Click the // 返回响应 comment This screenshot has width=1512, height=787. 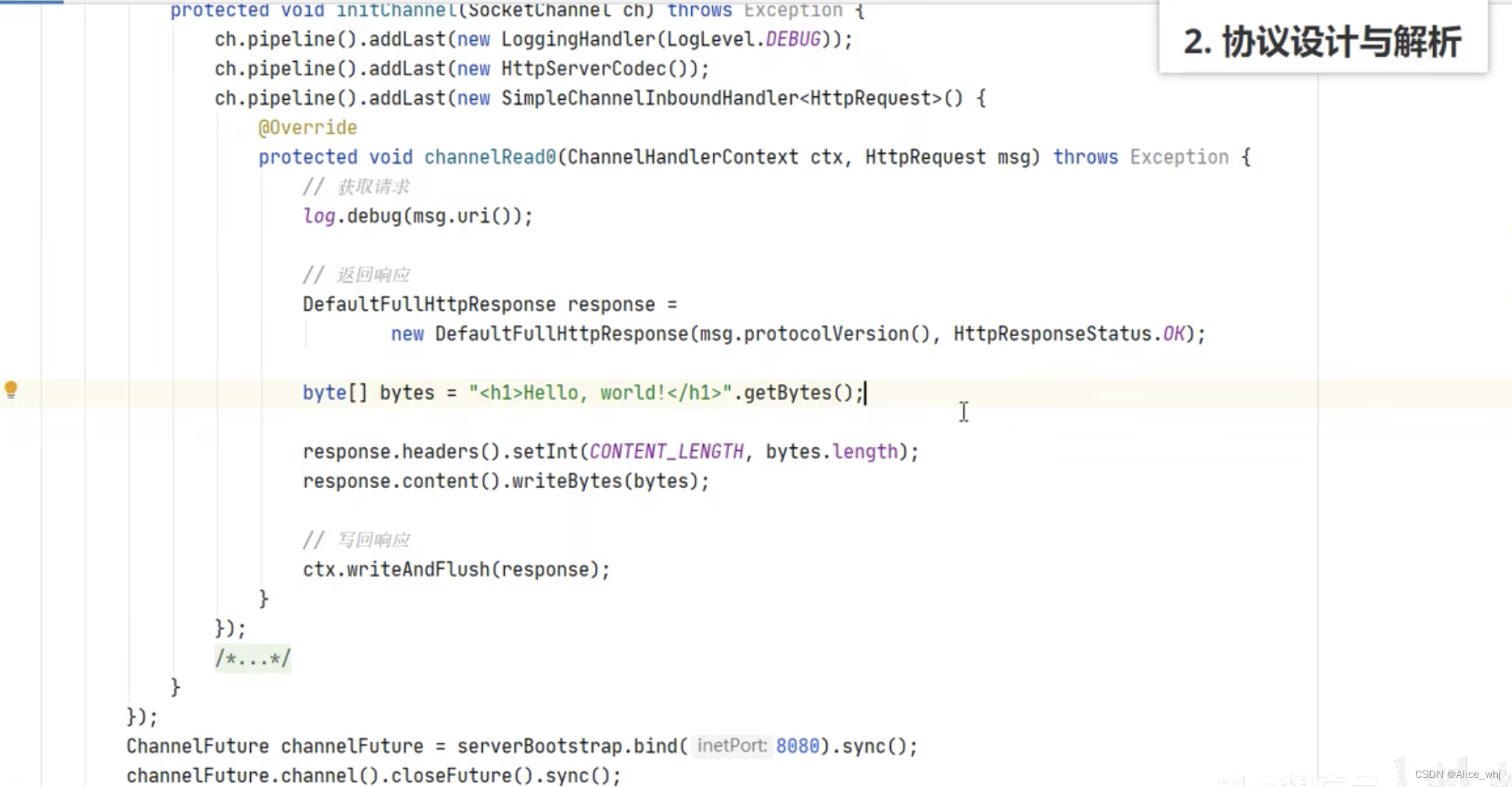click(x=356, y=275)
